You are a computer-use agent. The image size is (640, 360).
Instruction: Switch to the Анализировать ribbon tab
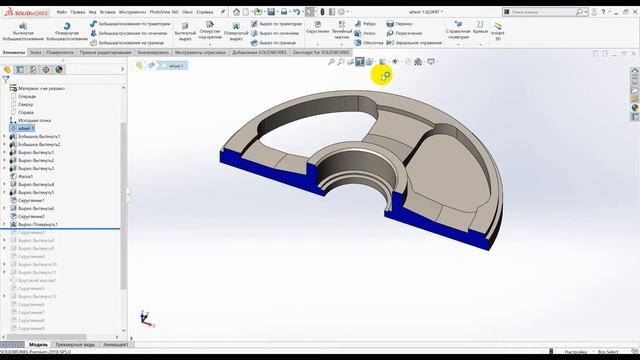coord(153,52)
